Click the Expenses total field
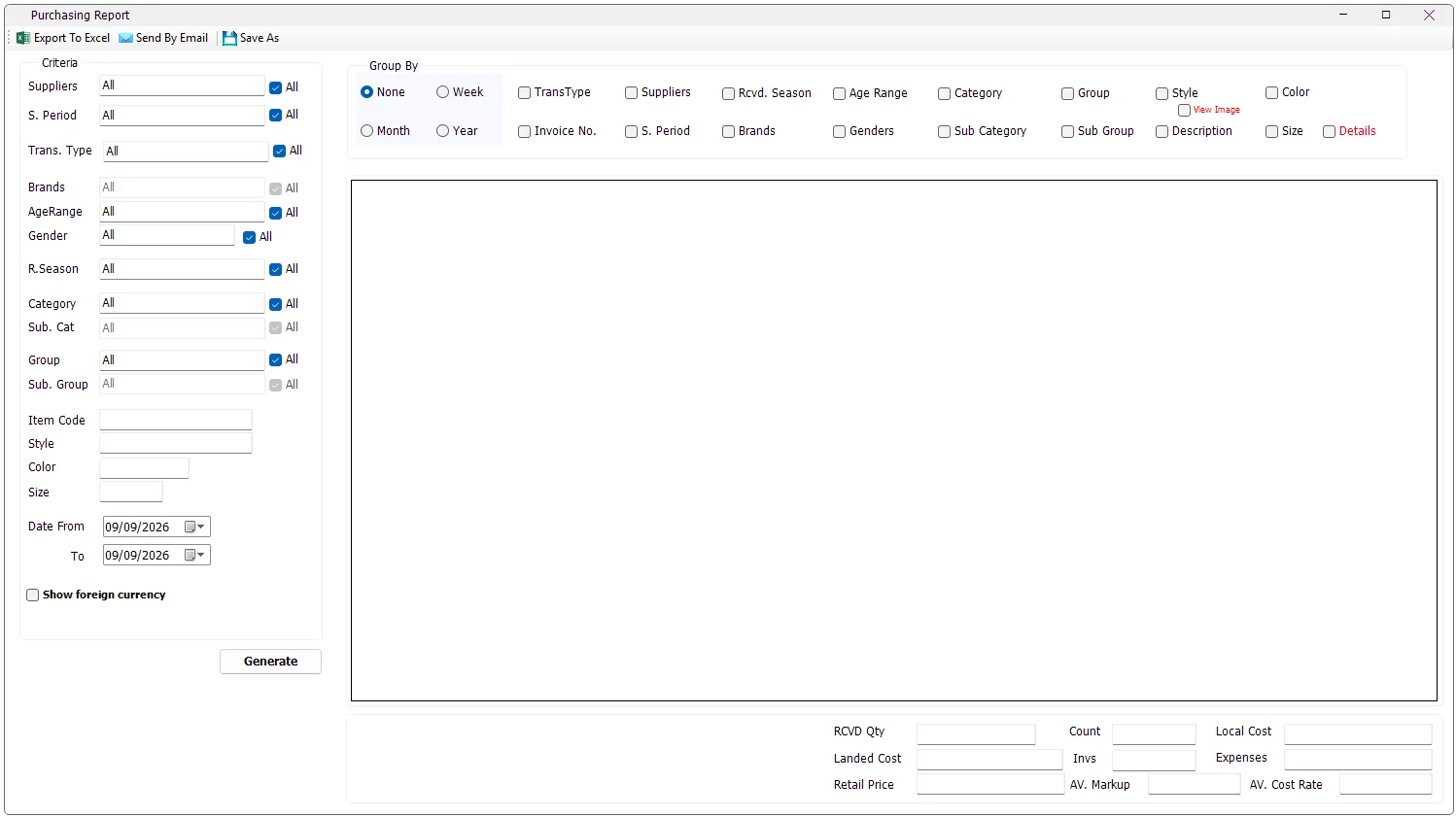The height and width of the screenshot is (817, 1456). pos(1358,759)
